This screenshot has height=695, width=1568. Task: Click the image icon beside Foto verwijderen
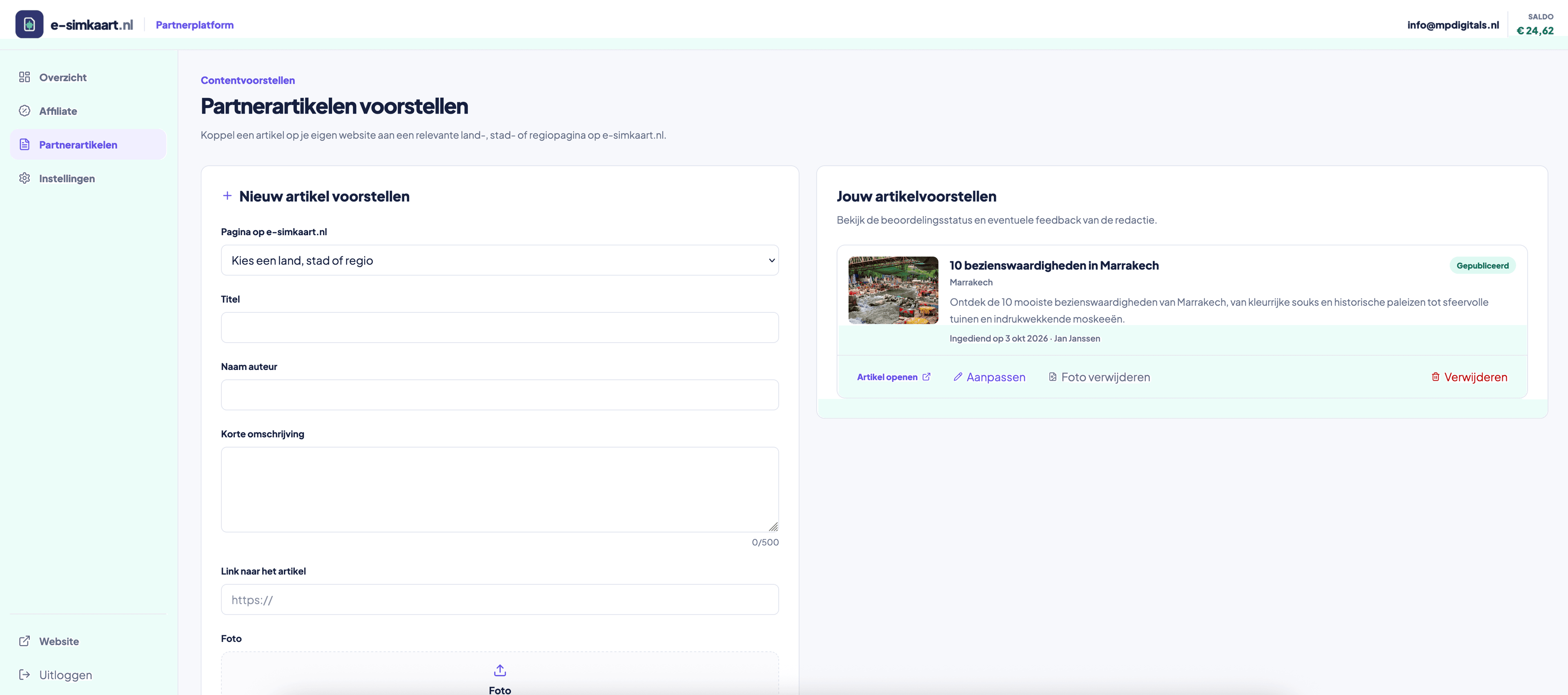[x=1052, y=377]
